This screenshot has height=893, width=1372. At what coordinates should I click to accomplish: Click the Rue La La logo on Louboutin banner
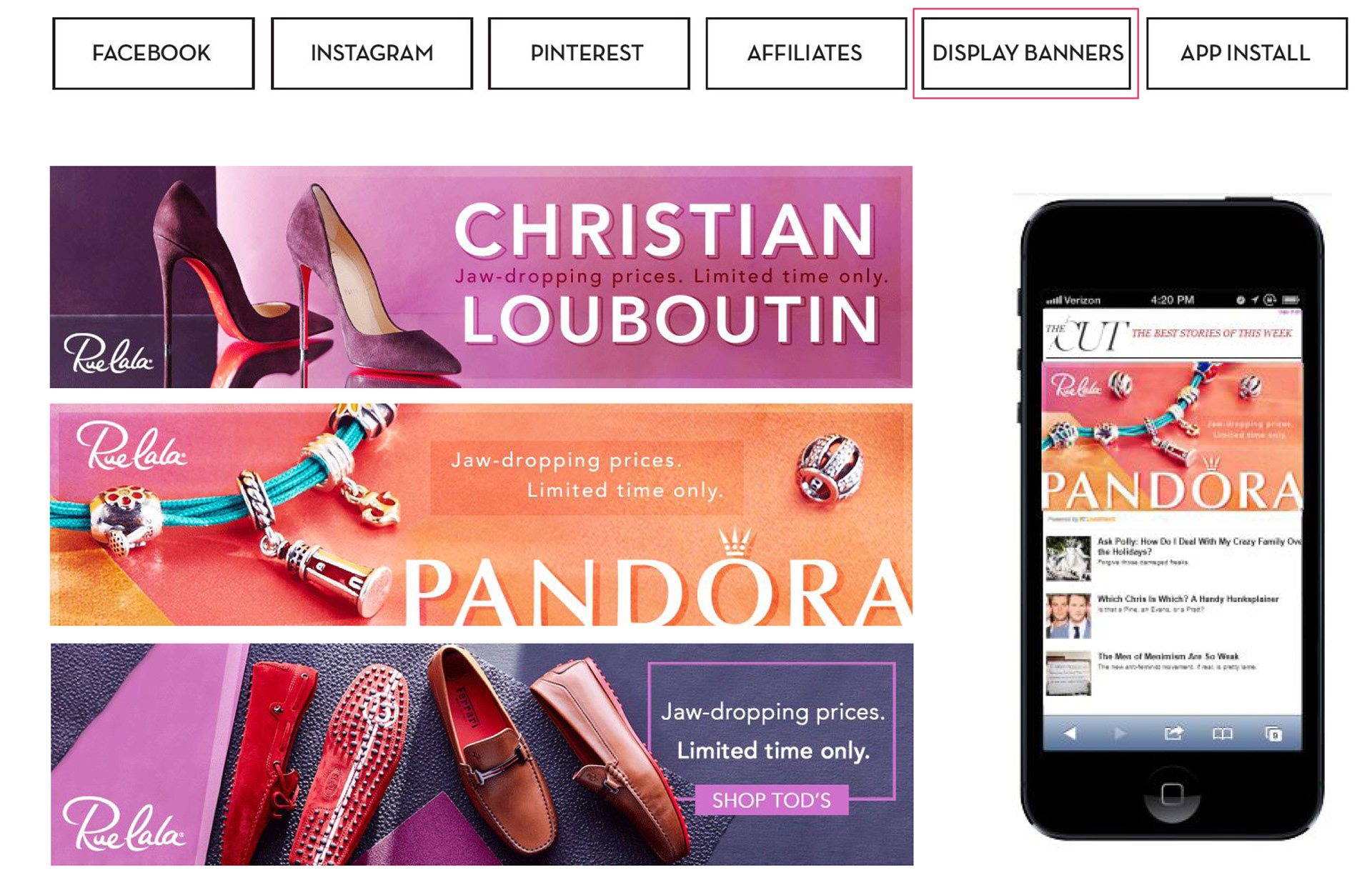point(108,354)
